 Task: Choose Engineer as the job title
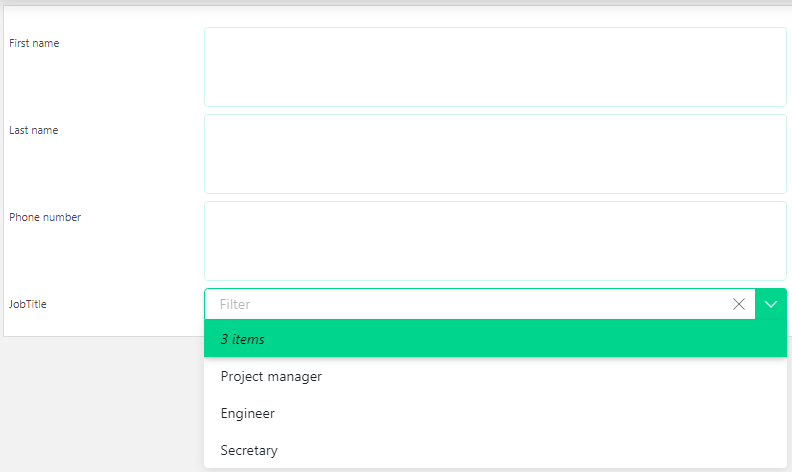coord(496,413)
